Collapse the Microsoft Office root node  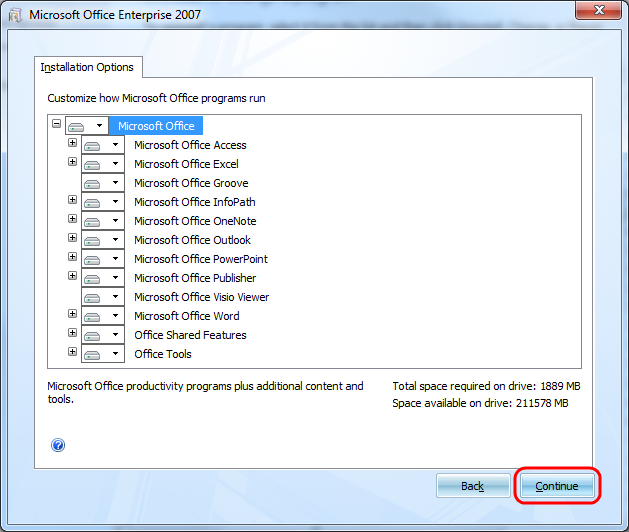tap(57, 124)
